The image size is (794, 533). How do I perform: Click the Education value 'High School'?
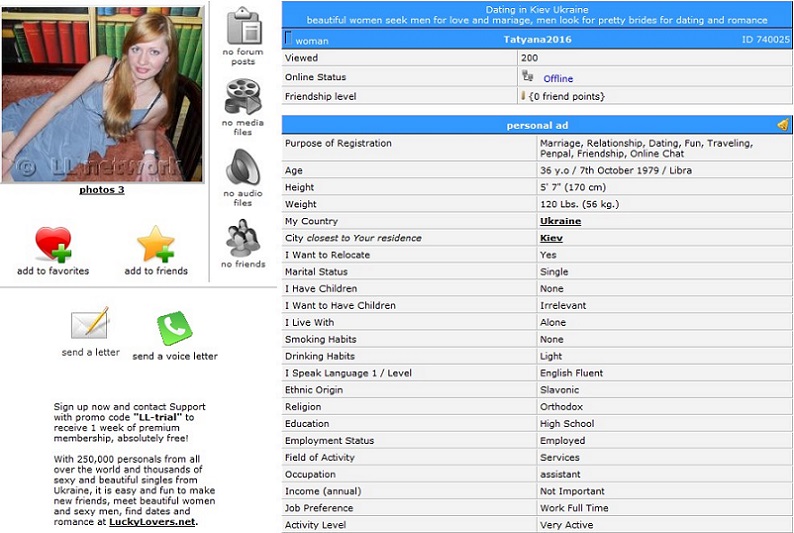pyautogui.click(x=567, y=424)
